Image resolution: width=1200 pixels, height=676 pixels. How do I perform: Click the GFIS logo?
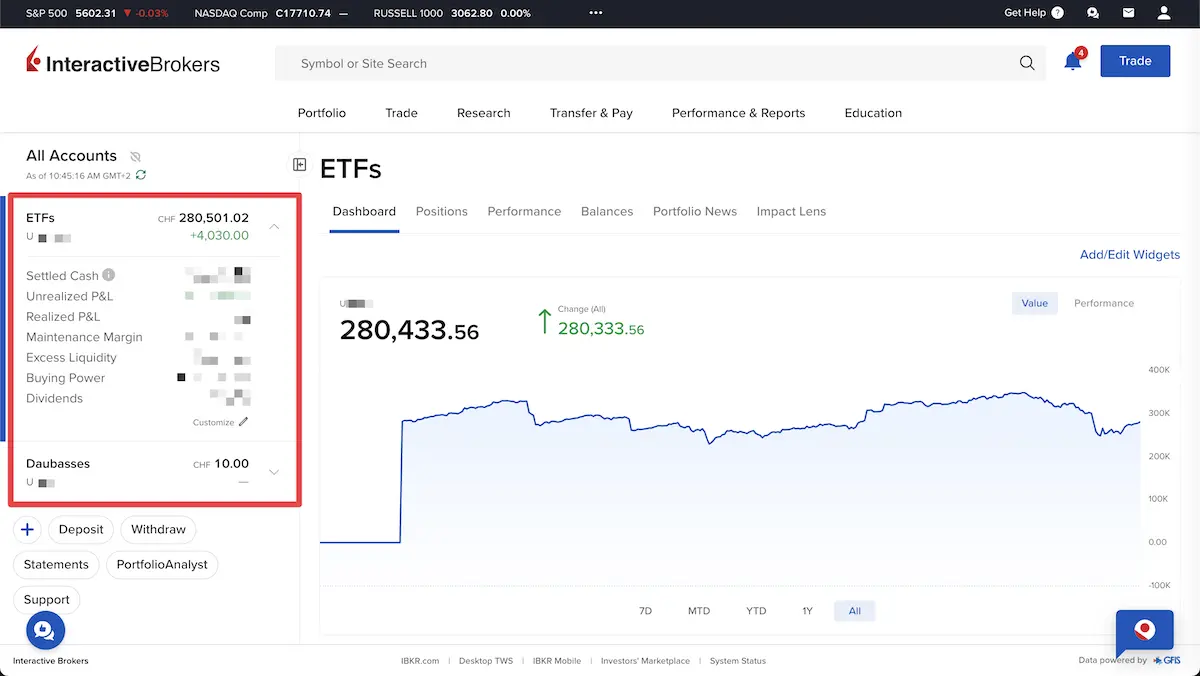tap(1166, 660)
